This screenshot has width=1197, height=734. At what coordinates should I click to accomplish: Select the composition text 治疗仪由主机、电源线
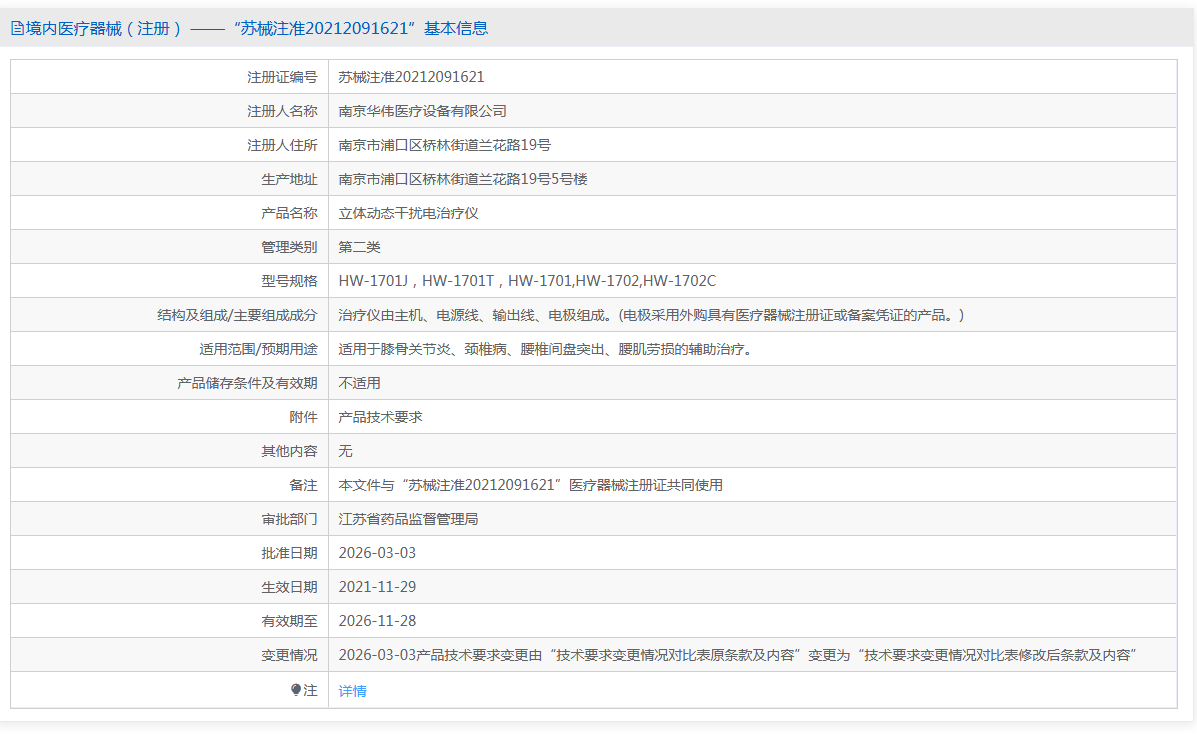[x=652, y=315]
